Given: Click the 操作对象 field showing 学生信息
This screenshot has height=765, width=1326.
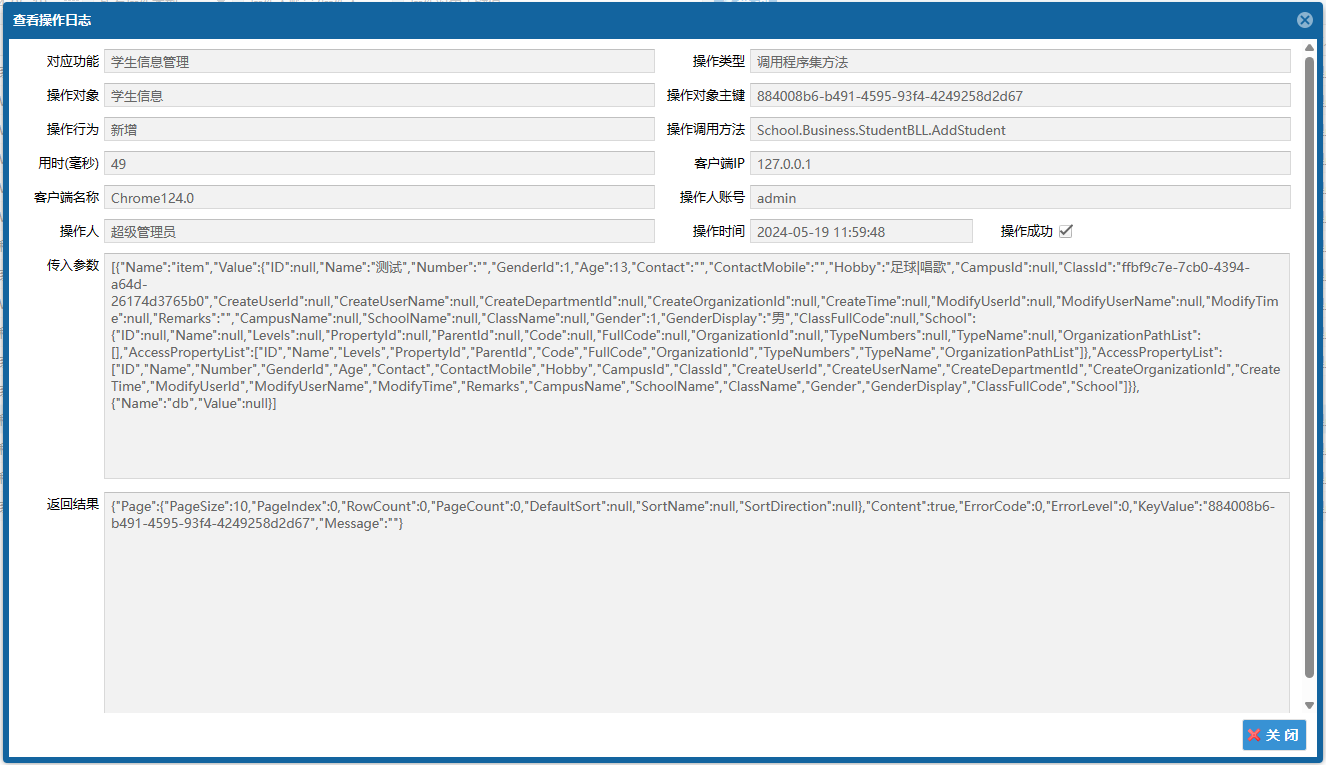Looking at the screenshot, I should click(379, 96).
